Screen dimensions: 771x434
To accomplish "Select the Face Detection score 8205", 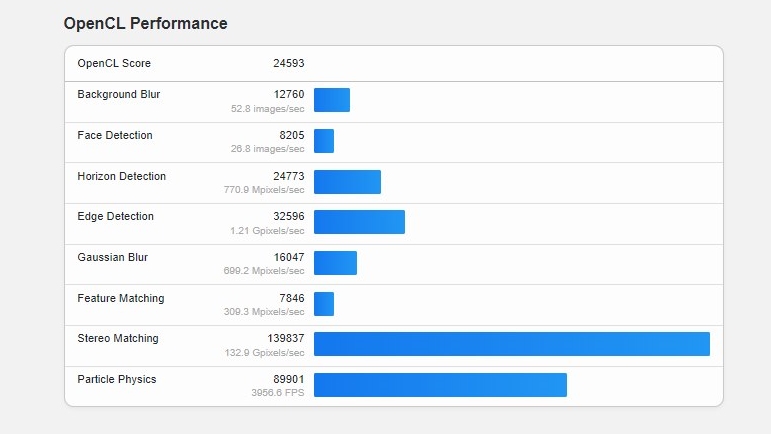I will [x=291, y=135].
